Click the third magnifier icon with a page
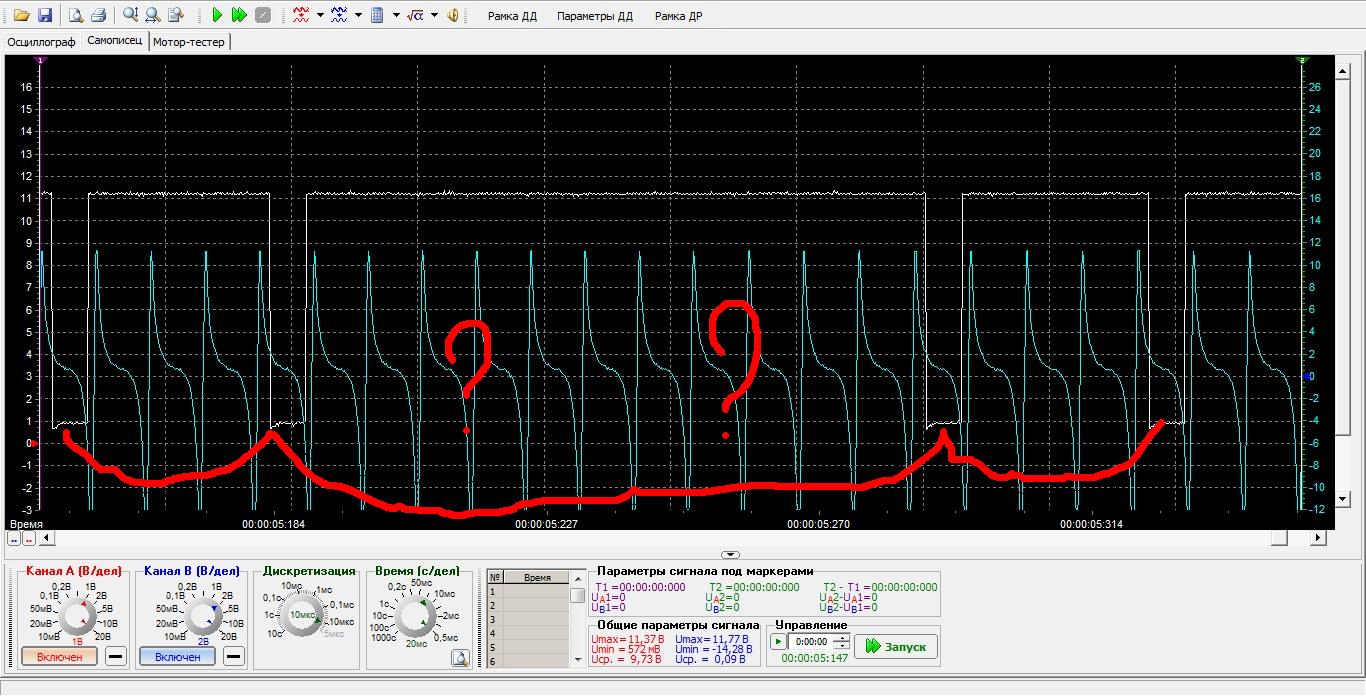 pyautogui.click(x=176, y=15)
